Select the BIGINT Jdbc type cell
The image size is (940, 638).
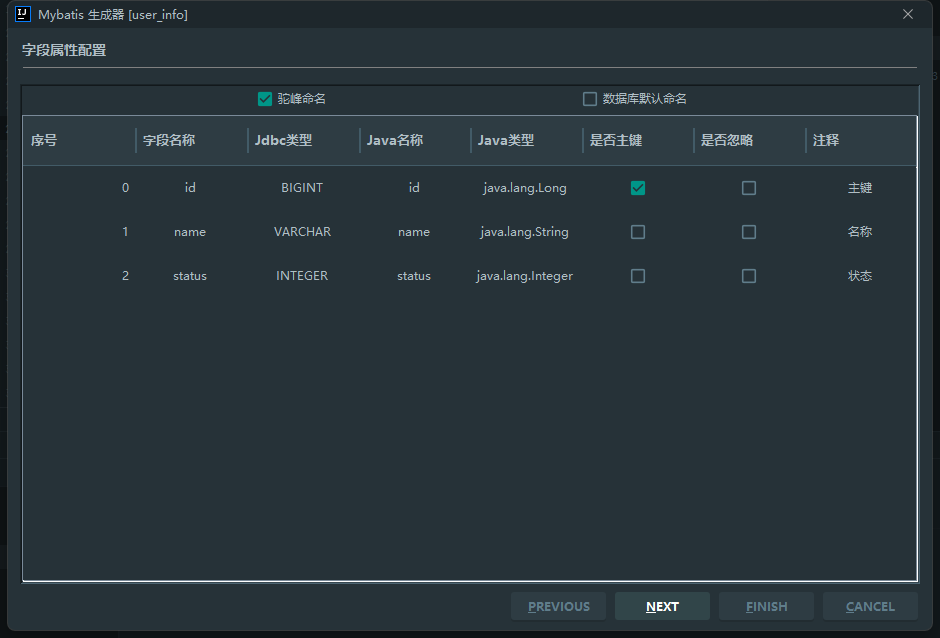click(302, 188)
